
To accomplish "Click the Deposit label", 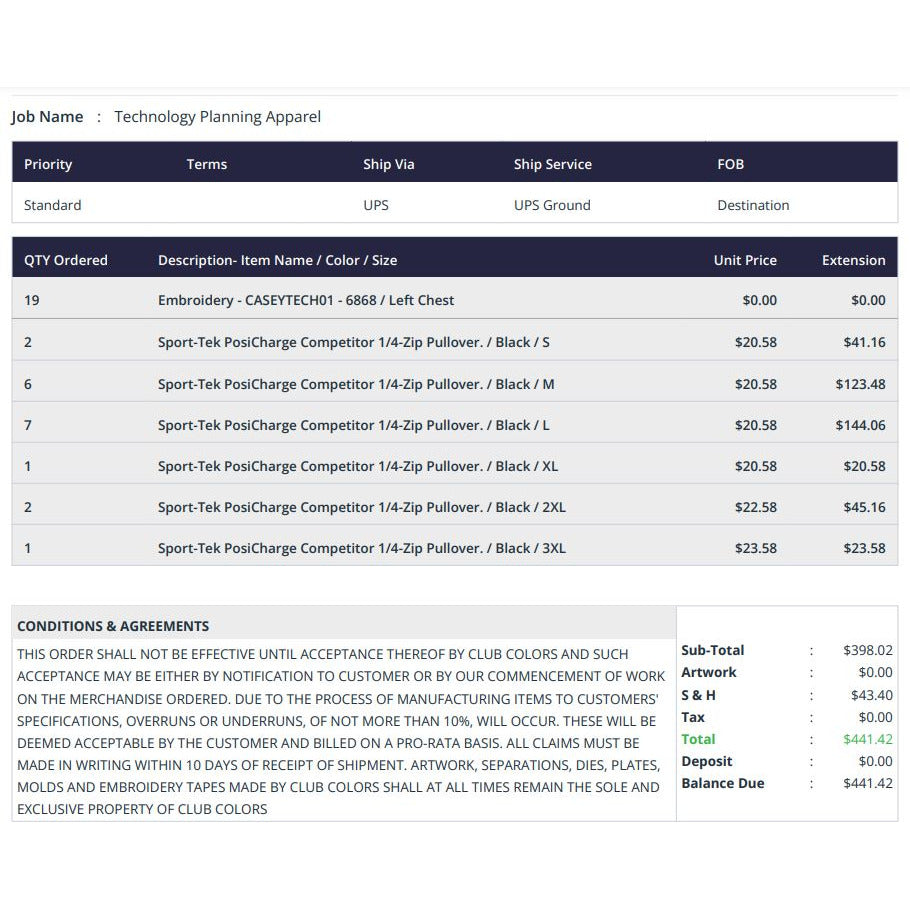I will [706, 761].
